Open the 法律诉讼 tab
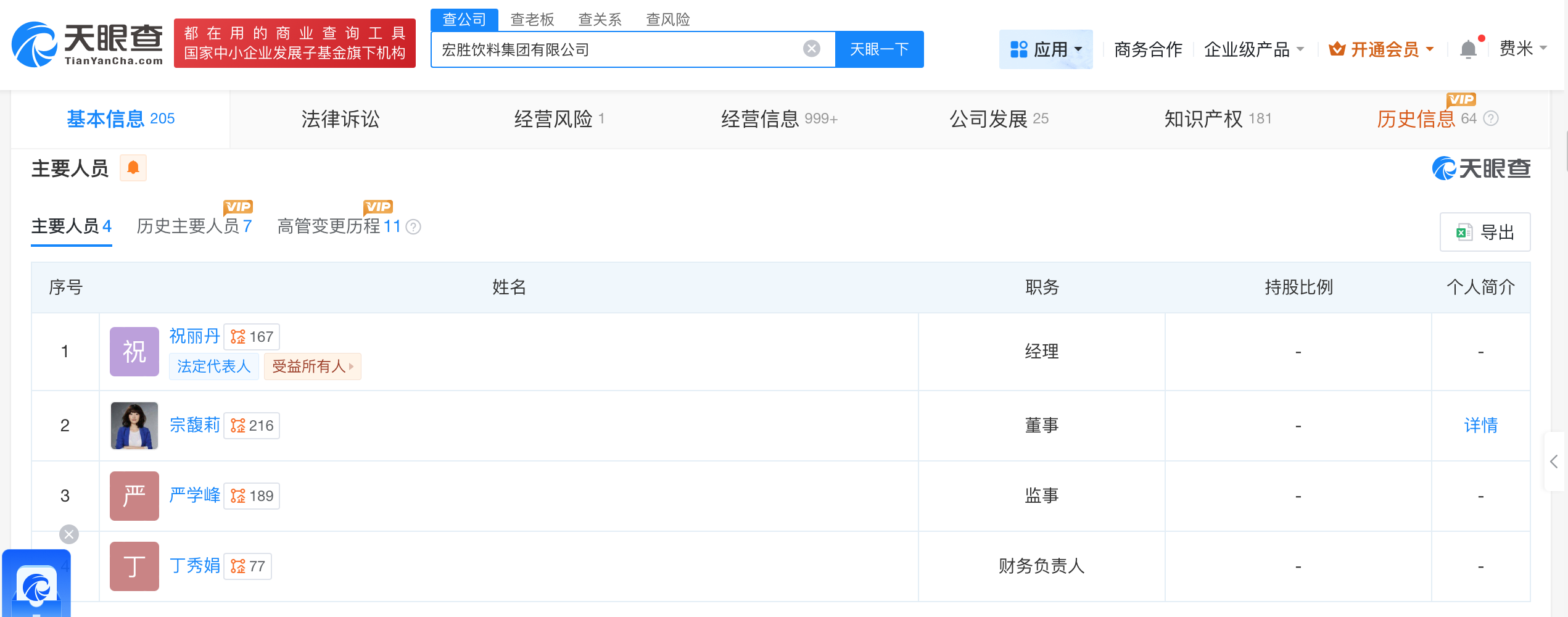The image size is (1568, 617). 338,118
